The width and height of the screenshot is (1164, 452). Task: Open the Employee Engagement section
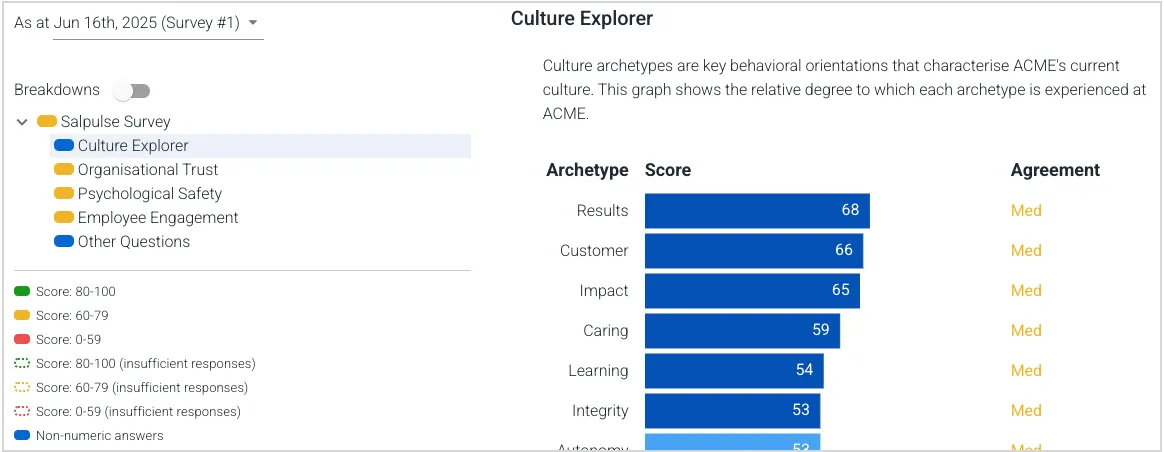158,217
